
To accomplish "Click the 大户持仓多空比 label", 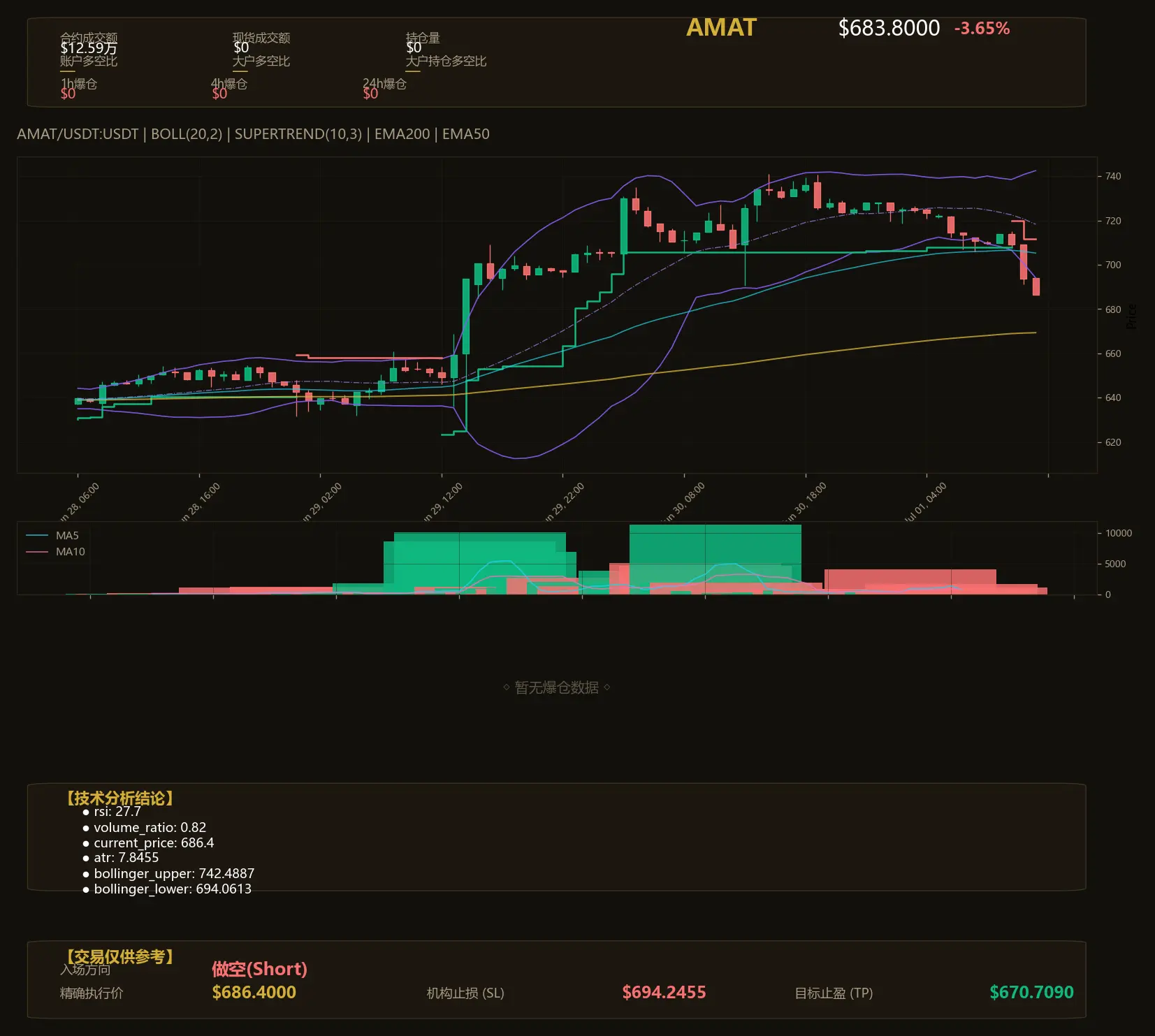I will coord(446,61).
